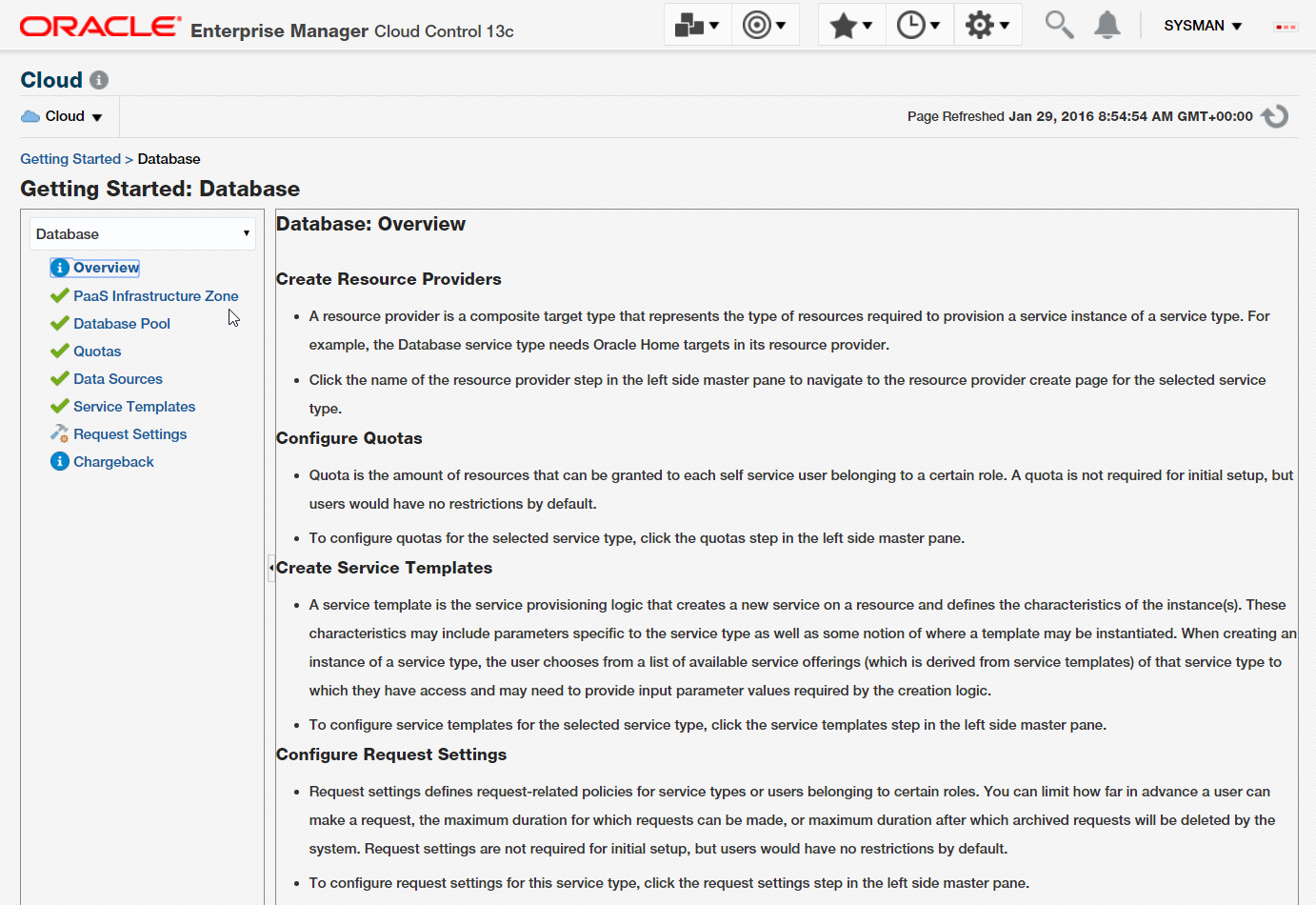Open the Request Settings step
The height and width of the screenshot is (905, 1316).
click(x=130, y=434)
